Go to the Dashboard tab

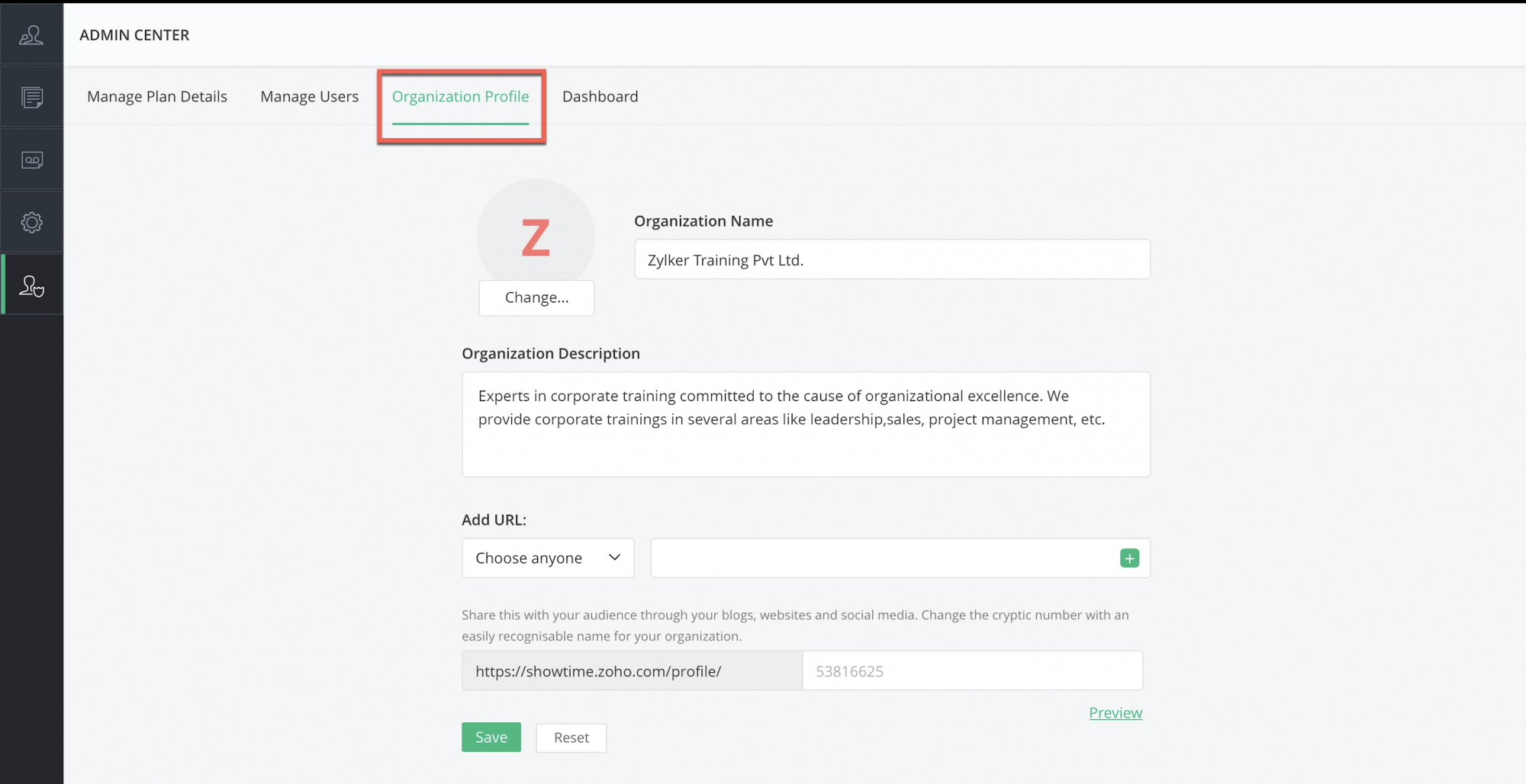click(600, 97)
